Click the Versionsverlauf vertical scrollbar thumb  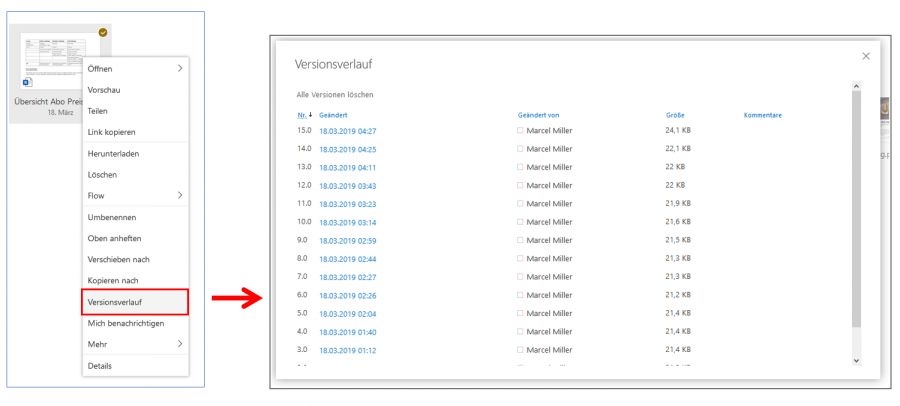[856, 209]
